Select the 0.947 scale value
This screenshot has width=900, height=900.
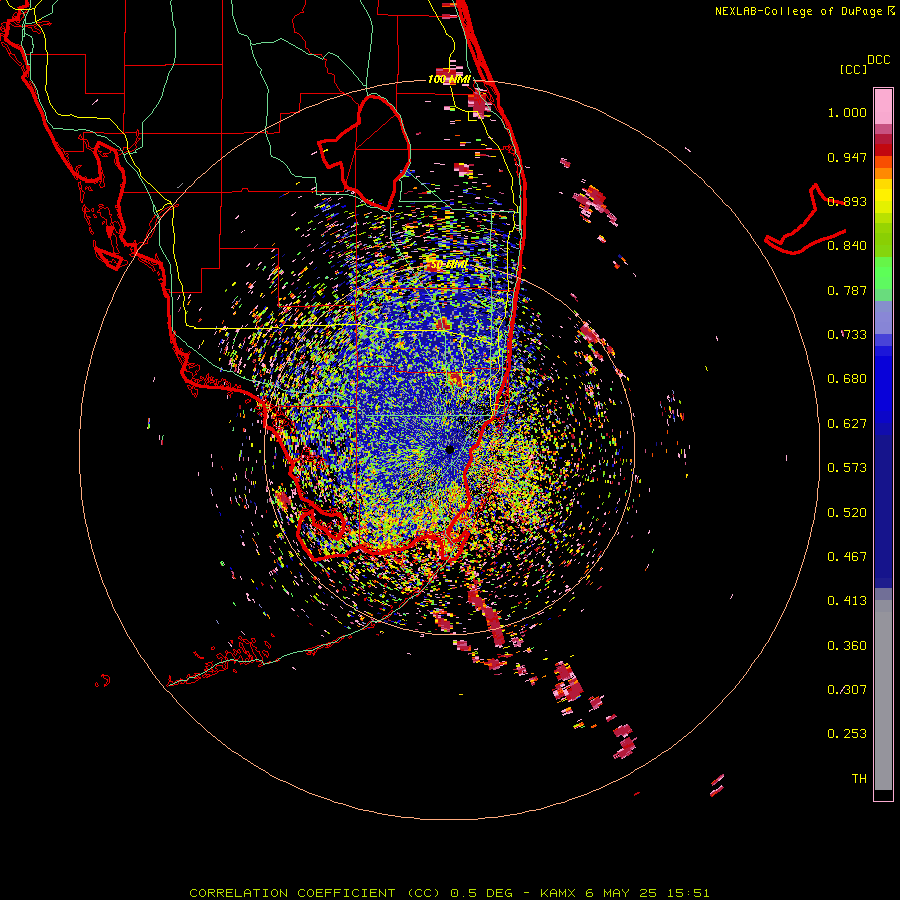pos(847,157)
